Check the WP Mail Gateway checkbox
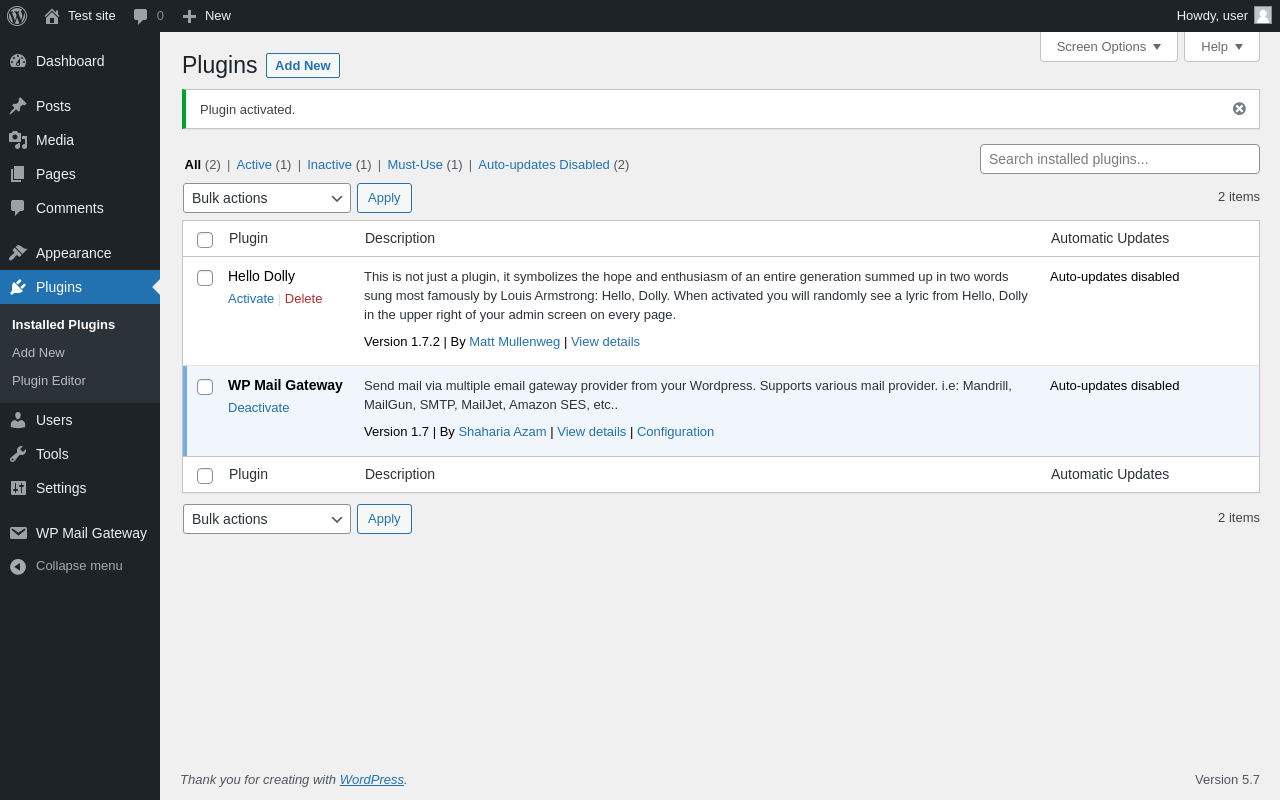 click(205, 387)
